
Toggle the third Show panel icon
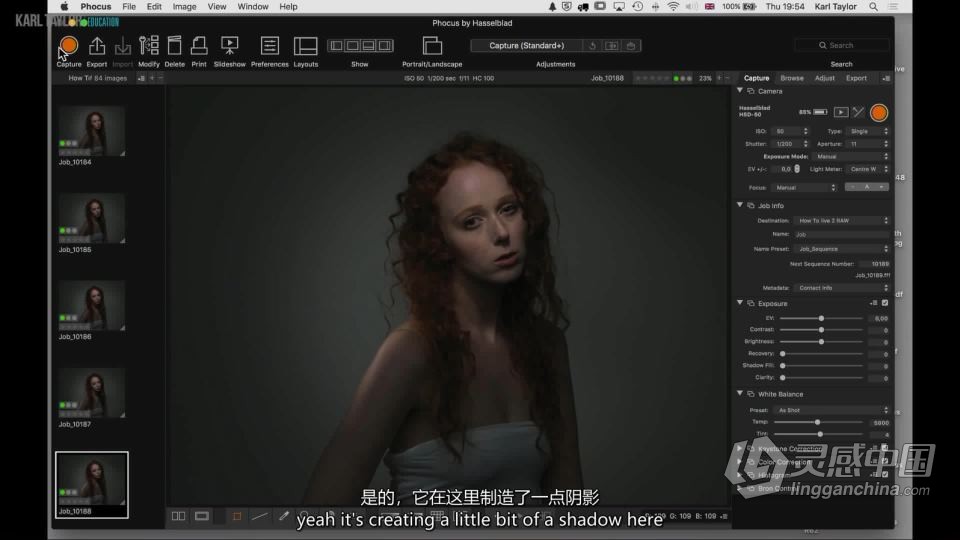[369, 45]
